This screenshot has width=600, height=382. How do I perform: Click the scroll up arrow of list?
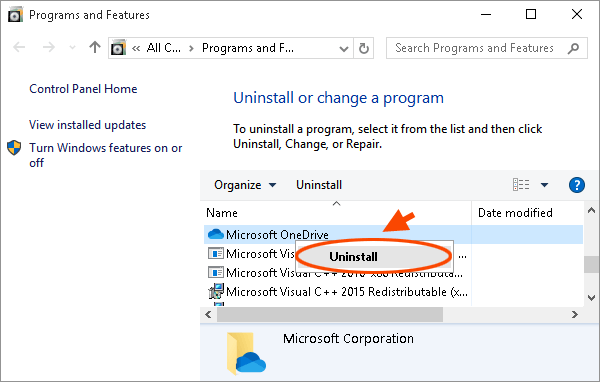[591, 210]
